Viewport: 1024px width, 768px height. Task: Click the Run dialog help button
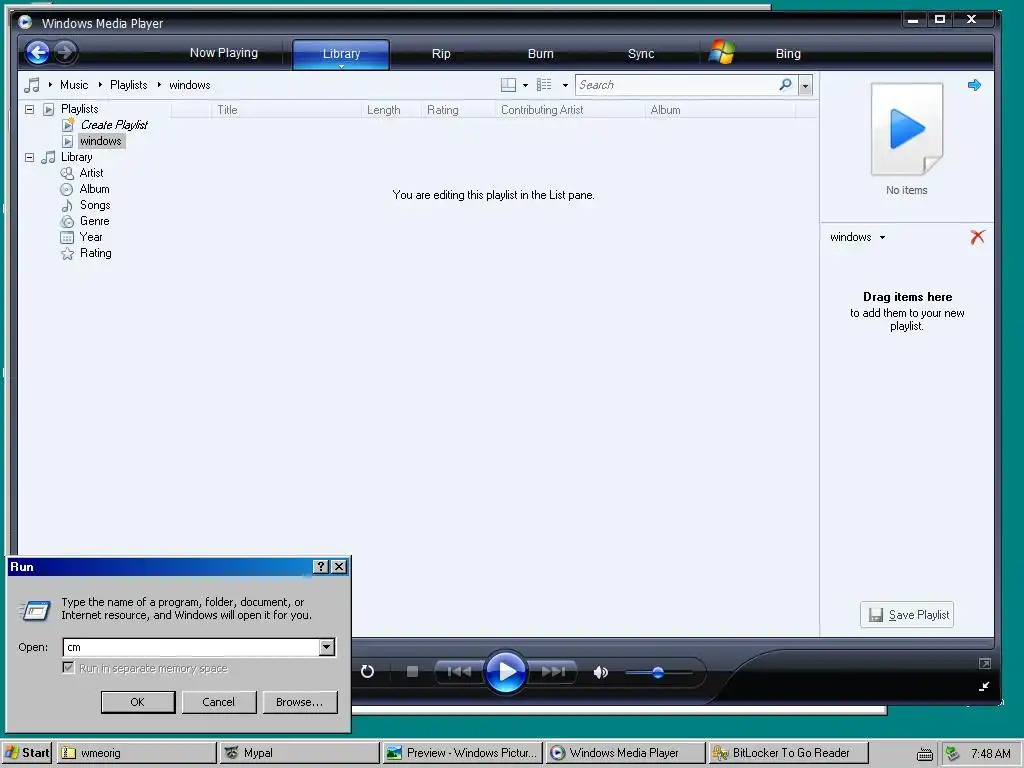tap(321, 566)
